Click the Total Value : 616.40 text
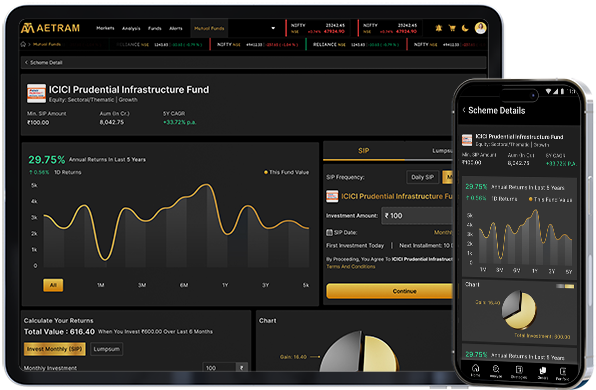Screen dimensions: 596x390 pyautogui.click(x=59, y=332)
